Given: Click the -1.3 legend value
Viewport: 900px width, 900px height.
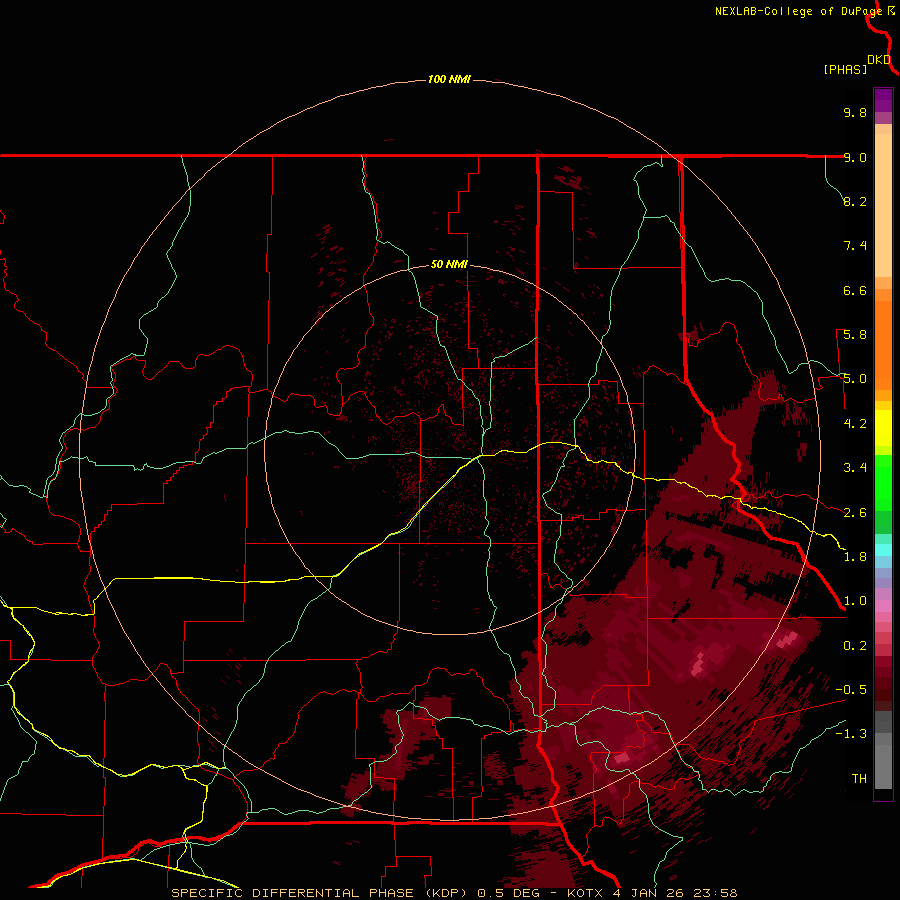Looking at the screenshot, I should point(851,734).
